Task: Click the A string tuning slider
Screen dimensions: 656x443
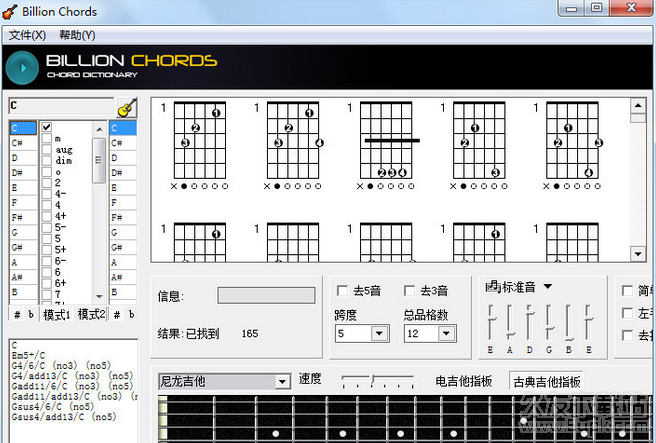Action: click(510, 322)
